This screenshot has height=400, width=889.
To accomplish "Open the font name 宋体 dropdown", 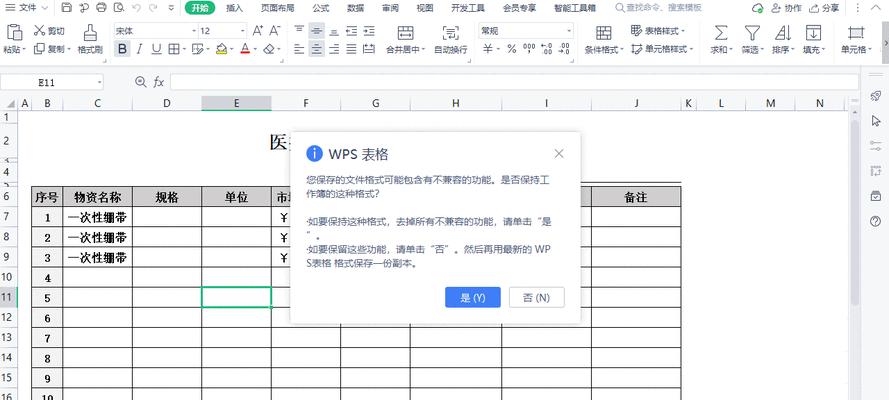I will tap(194, 31).
